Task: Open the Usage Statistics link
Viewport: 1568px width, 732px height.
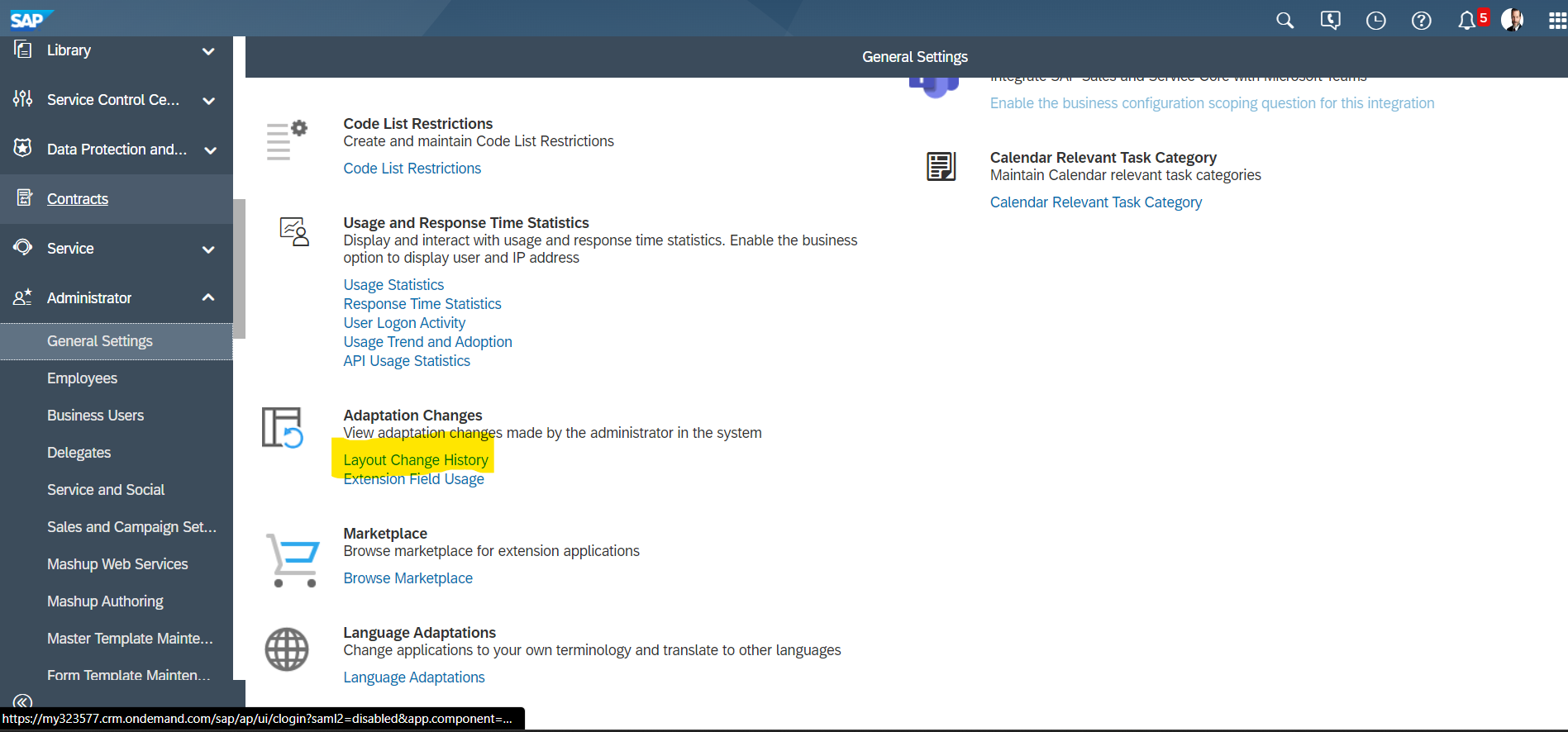Action: point(393,285)
